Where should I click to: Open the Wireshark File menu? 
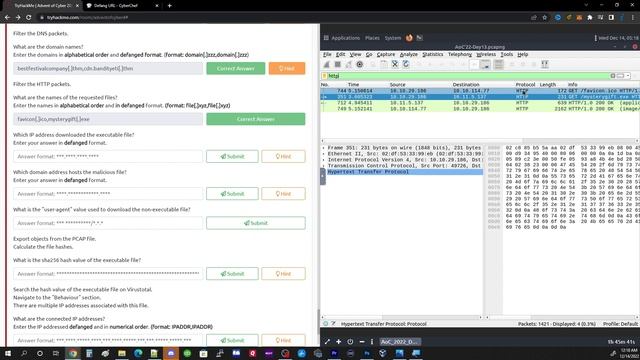pyautogui.click(x=327, y=54)
